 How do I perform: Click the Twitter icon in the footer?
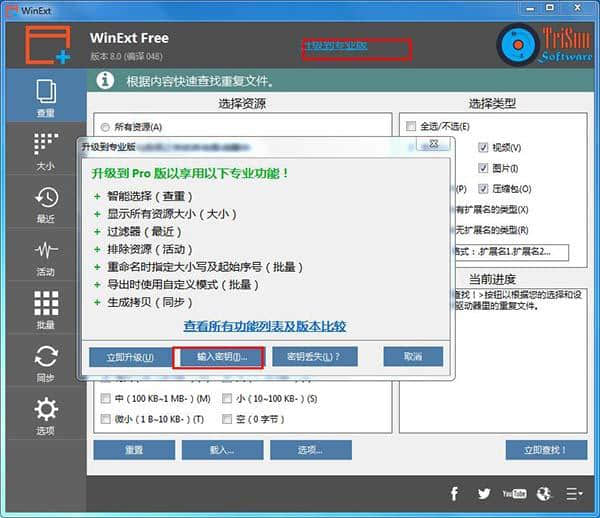click(x=484, y=493)
